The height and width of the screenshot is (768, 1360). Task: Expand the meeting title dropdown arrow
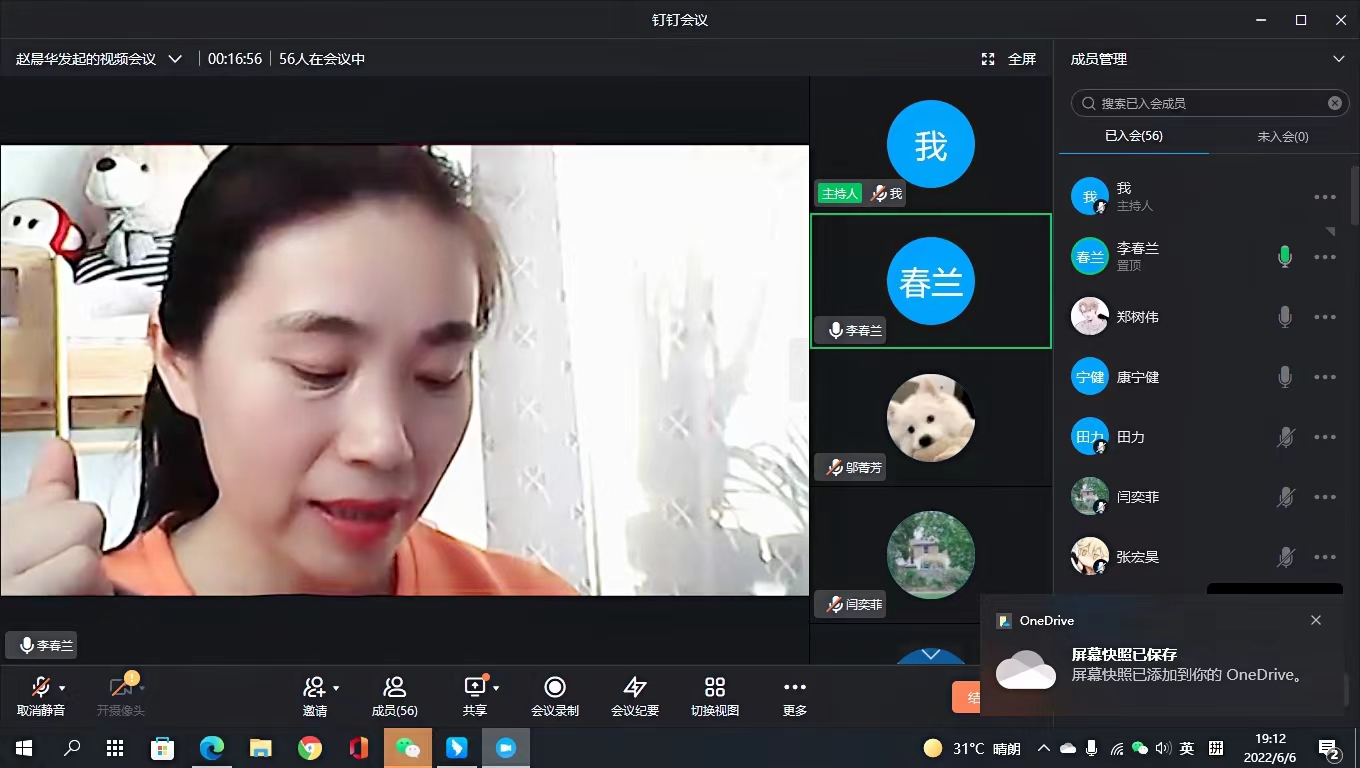click(x=175, y=59)
